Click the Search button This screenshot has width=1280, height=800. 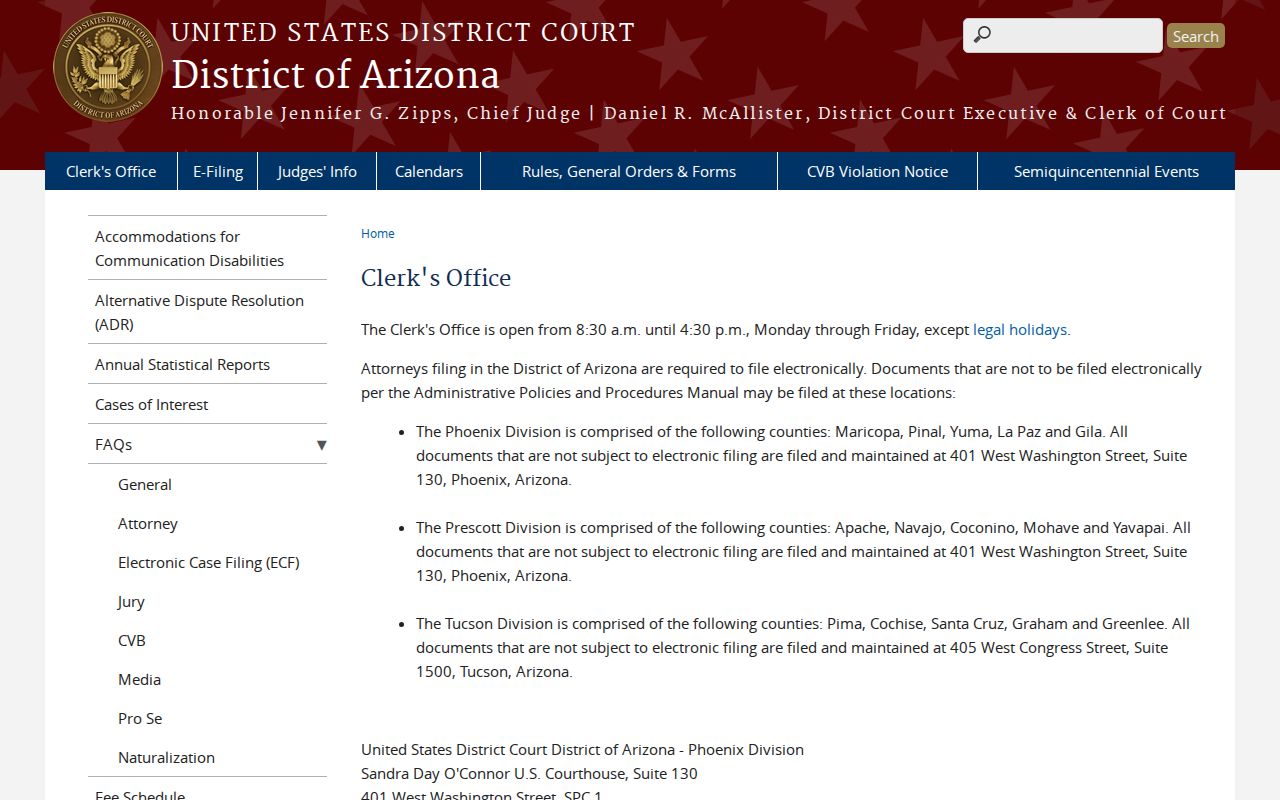click(x=1196, y=36)
